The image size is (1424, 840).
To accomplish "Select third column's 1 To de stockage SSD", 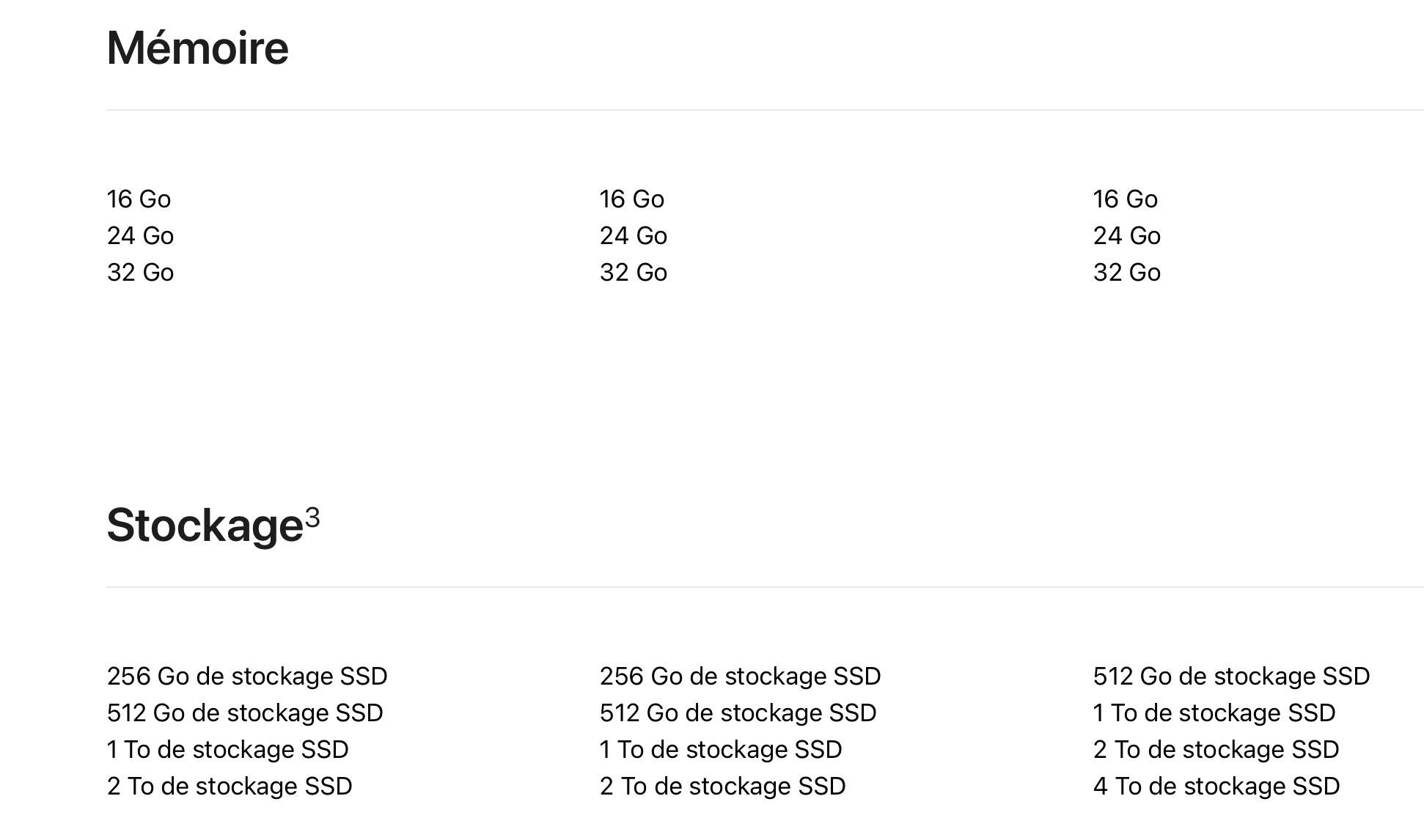I will tap(1214, 713).
